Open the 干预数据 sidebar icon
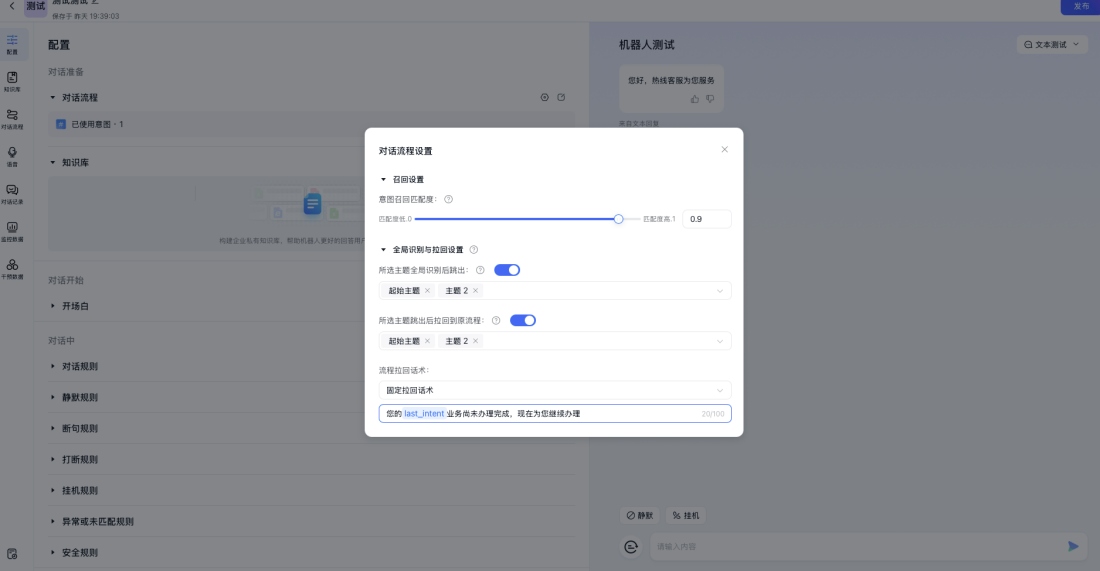This screenshot has width=1100, height=571. (x=13, y=269)
